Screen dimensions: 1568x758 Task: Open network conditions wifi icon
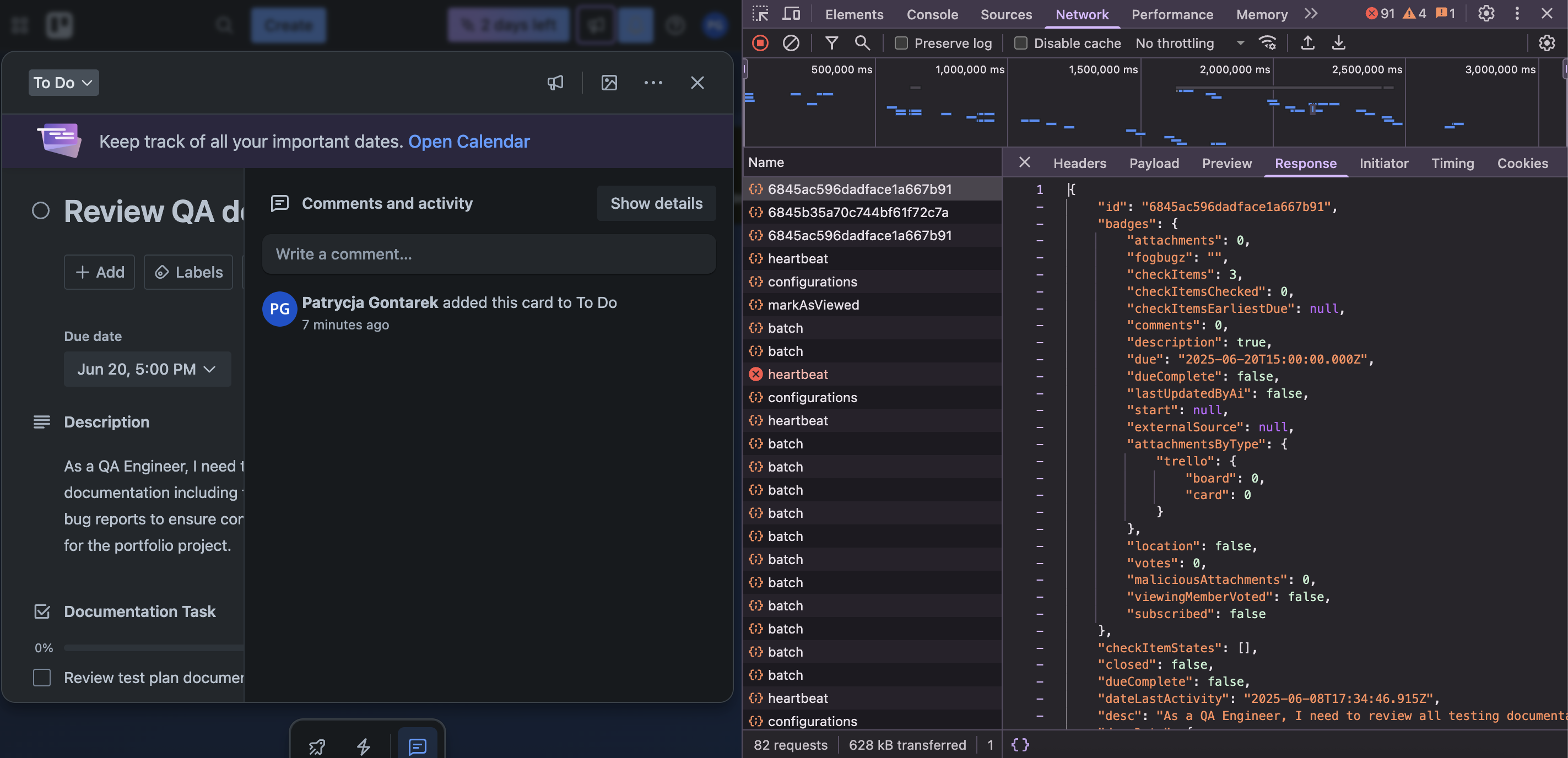coord(1268,43)
